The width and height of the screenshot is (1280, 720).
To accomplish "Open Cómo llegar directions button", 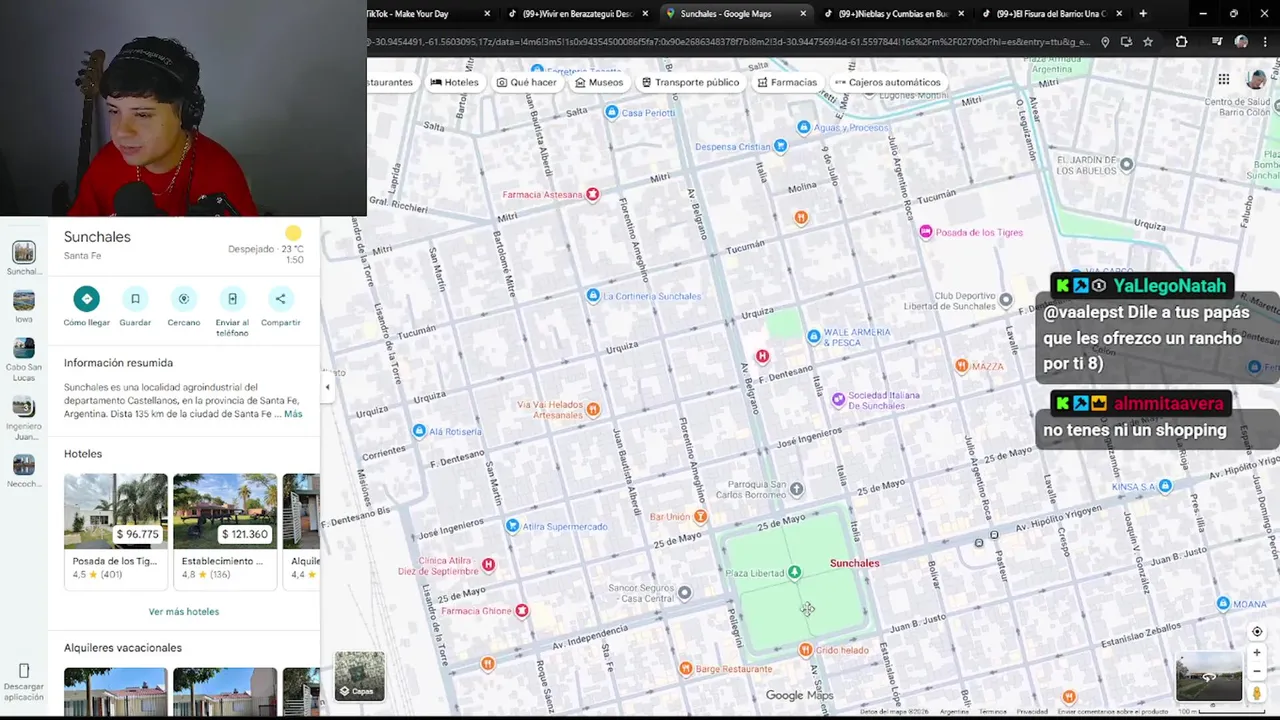I will tap(86, 299).
